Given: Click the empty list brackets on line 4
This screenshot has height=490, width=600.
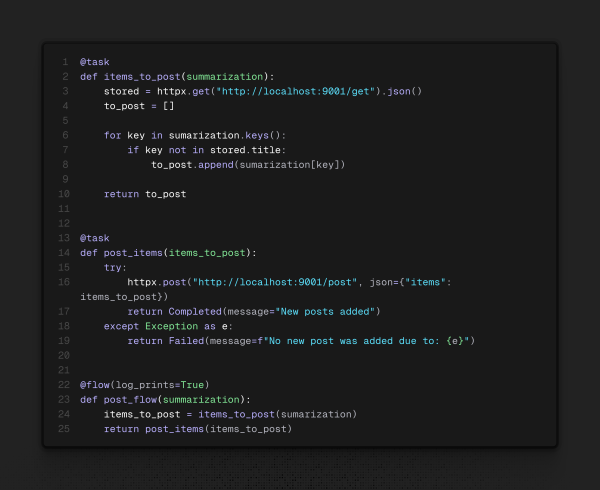Looking at the screenshot, I should [169, 106].
